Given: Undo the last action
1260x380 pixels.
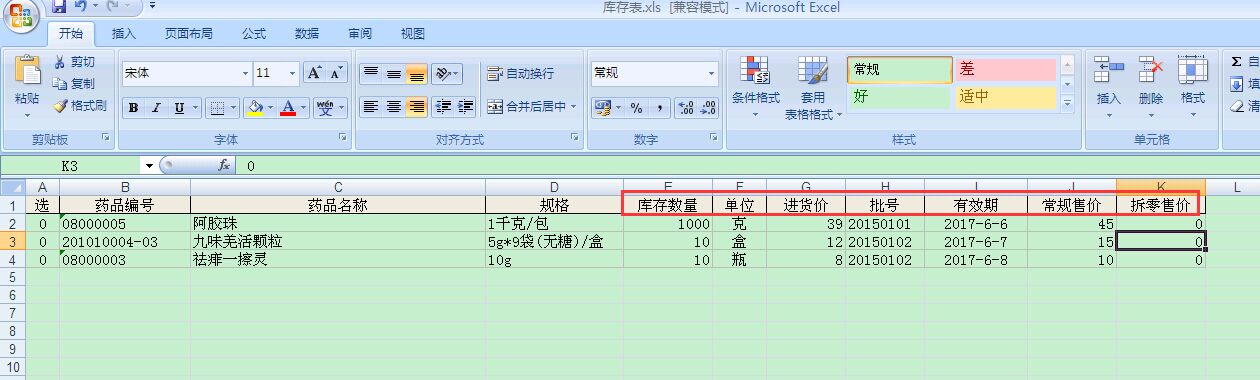Looking at the screenshot, I should [x=79, y=7].
